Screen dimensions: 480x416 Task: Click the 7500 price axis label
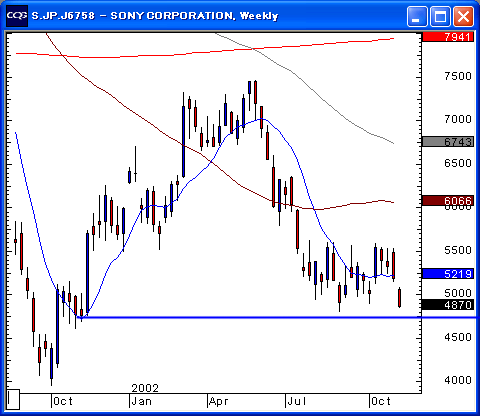(458, 76)
